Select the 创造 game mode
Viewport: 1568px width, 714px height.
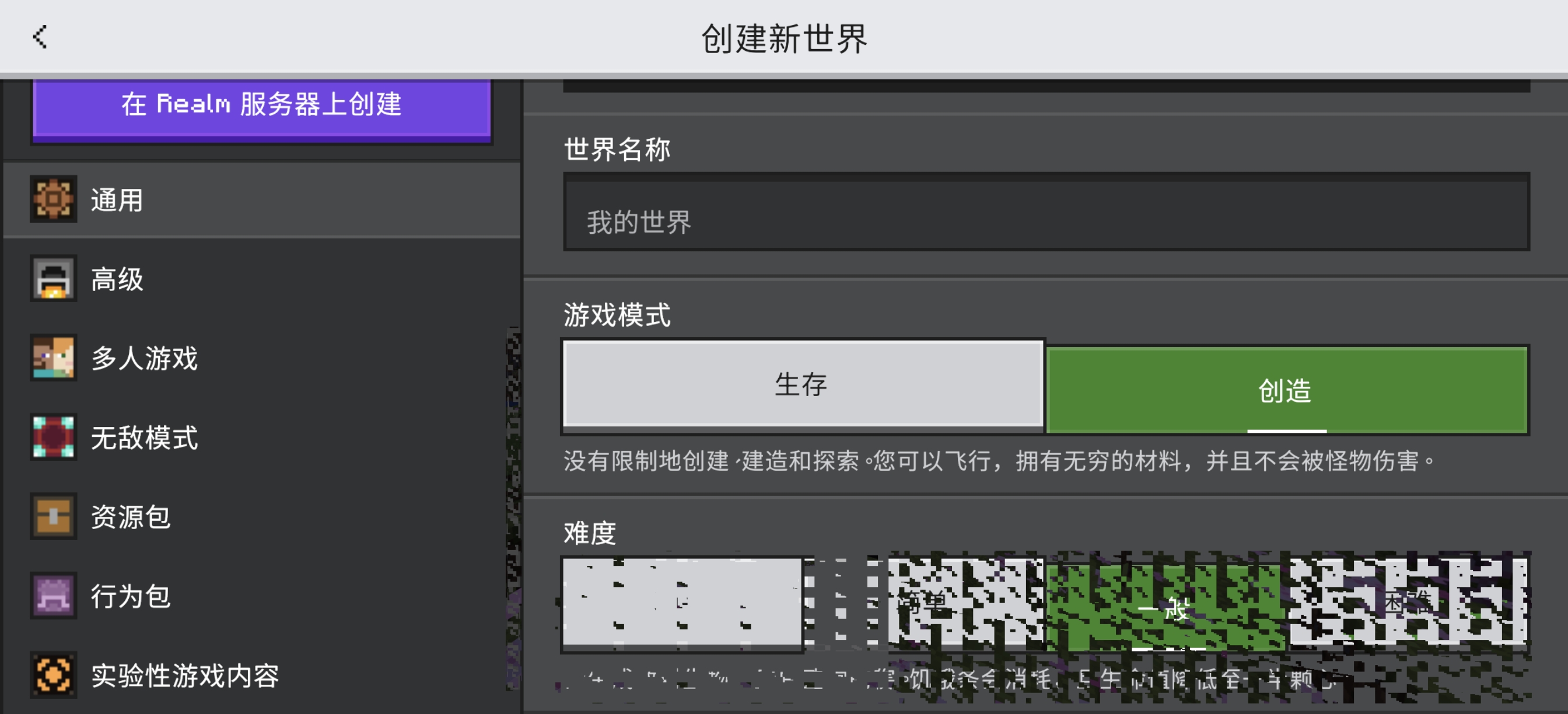[1286, 390]
